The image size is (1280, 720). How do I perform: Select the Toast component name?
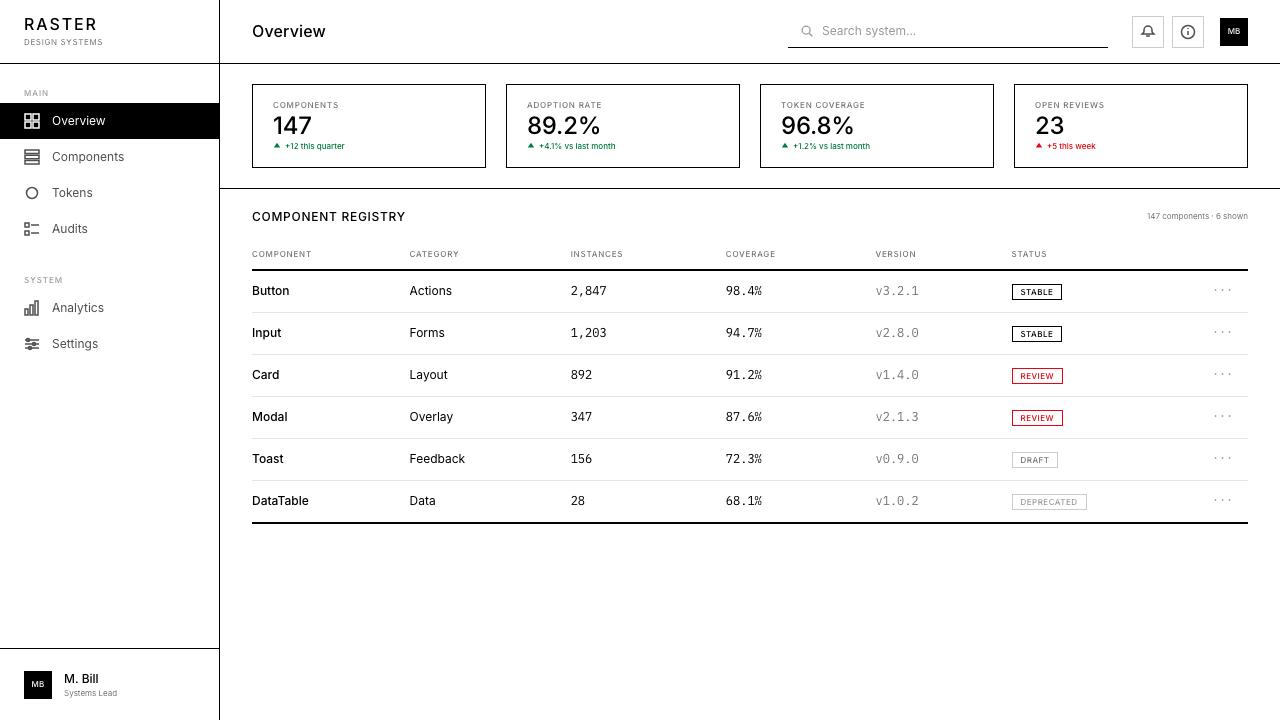(268, 459)
